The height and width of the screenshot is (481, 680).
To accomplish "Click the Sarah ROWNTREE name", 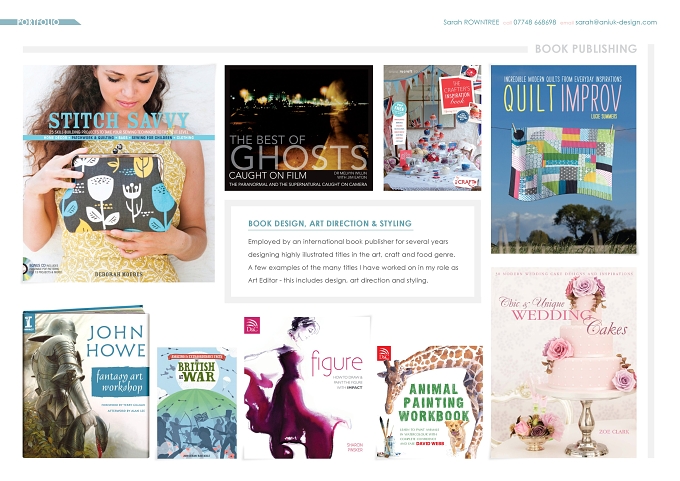I will coord(471,22).
